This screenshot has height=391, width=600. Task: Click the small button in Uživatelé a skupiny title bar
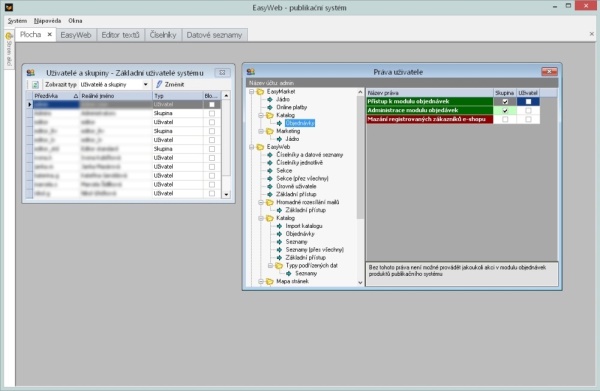click(222, 73)
